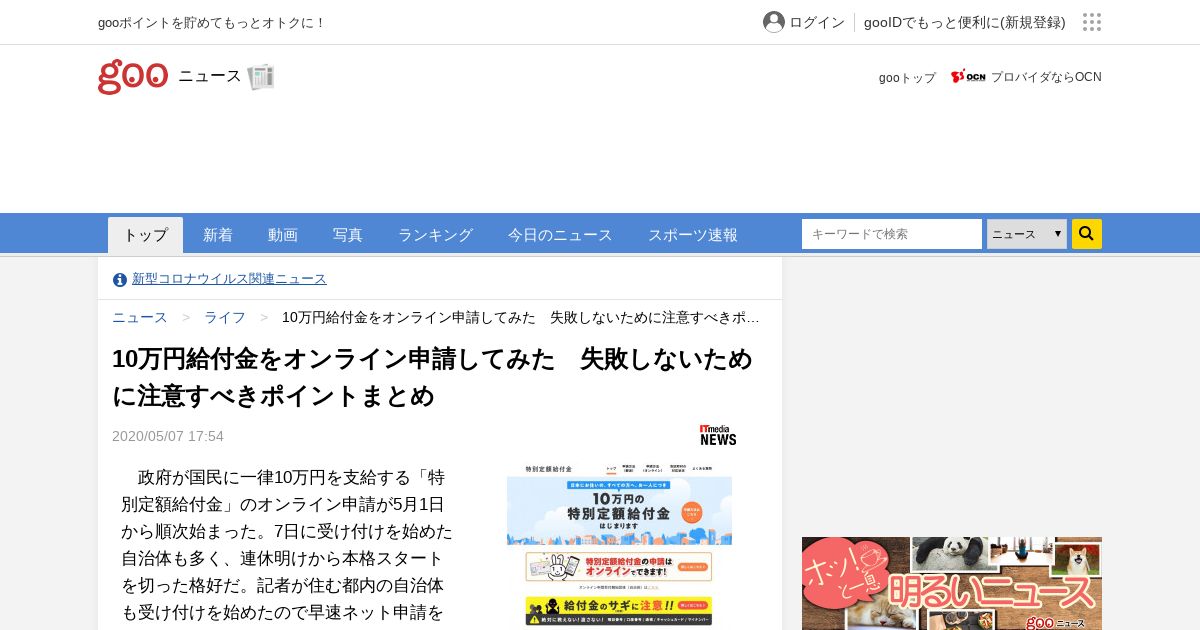
Task: Select the トップ tab
Action: (x=146, y=235)
